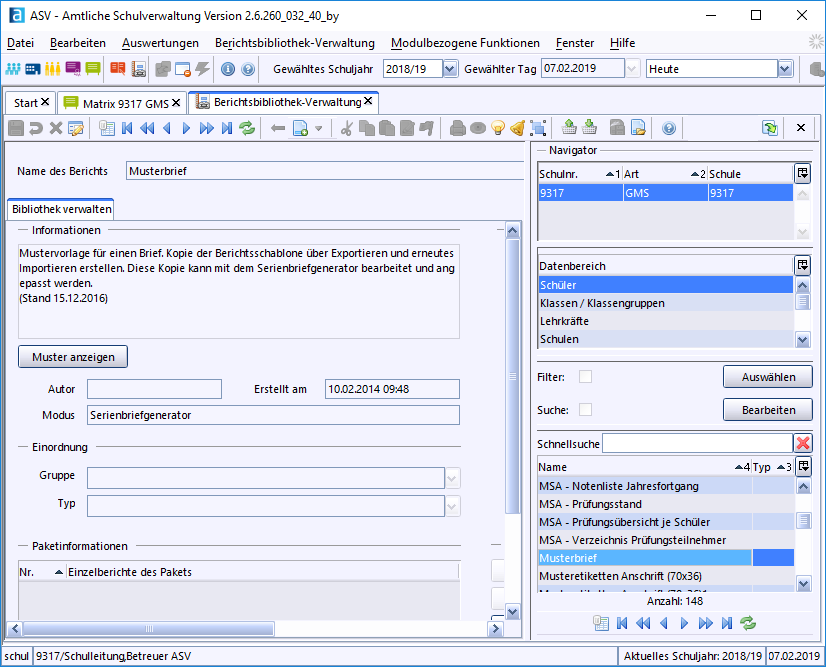
Task: Click the golden bell icon
Action: click(518, 128)
